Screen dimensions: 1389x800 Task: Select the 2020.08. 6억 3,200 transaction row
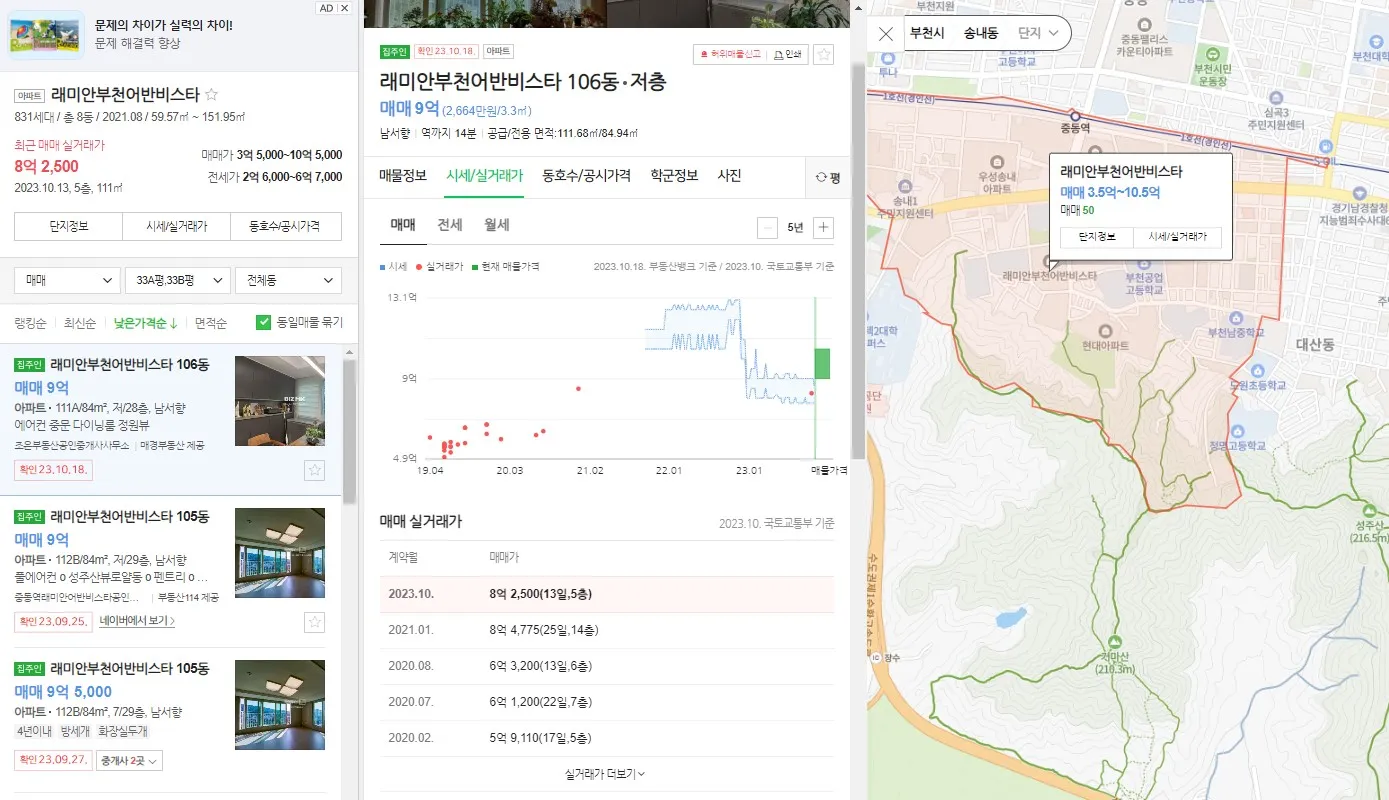pyautogui.click(x=607, y=666)
